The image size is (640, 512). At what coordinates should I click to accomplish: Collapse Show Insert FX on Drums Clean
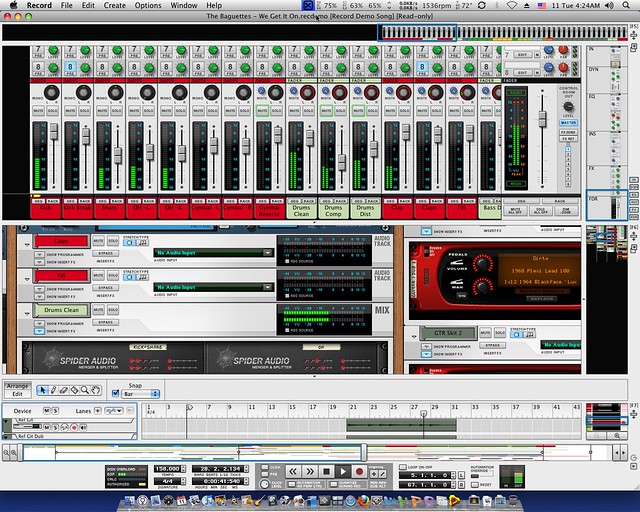39,331
